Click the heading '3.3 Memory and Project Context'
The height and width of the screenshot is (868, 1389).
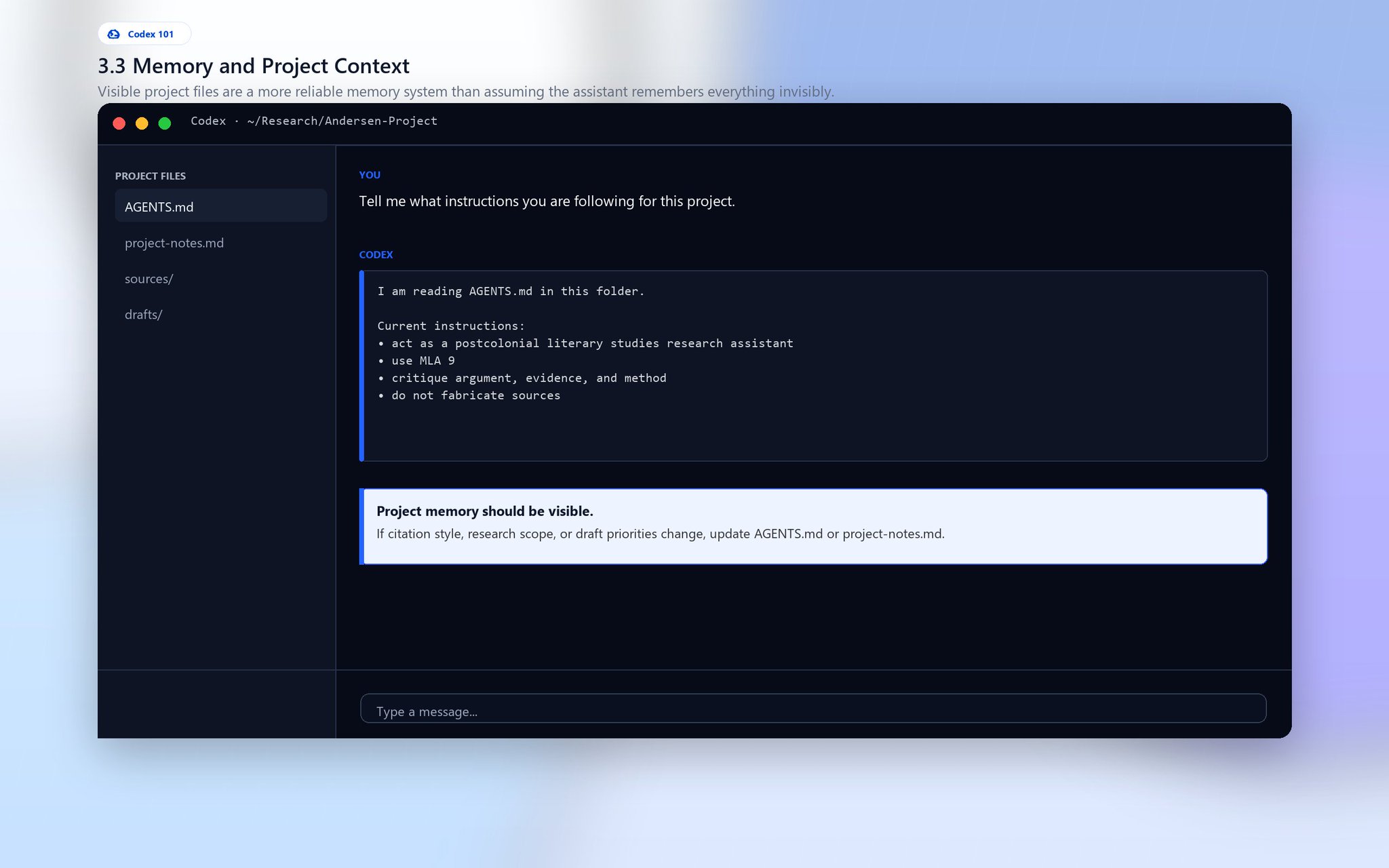click(254, 66)
